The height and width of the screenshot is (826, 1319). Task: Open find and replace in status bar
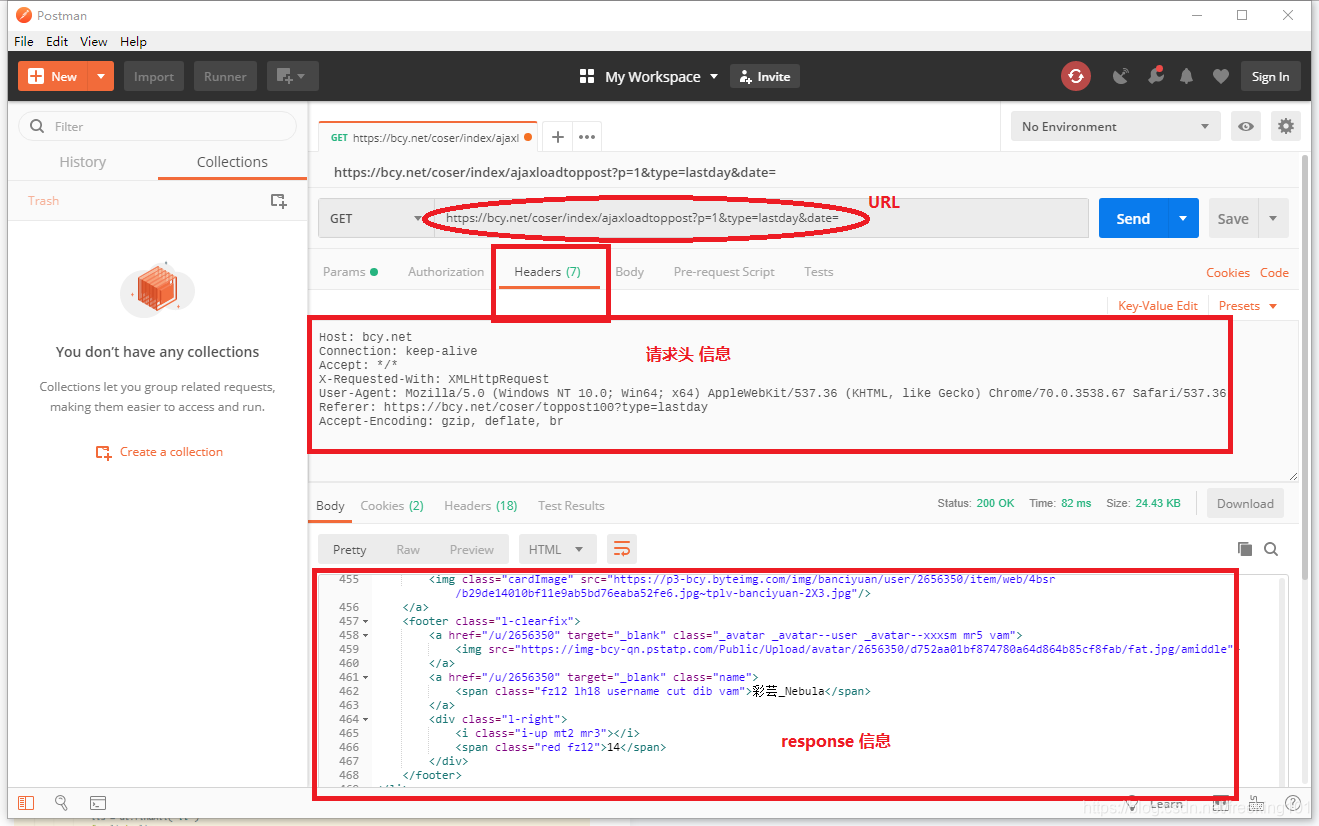tap(61, 802)
